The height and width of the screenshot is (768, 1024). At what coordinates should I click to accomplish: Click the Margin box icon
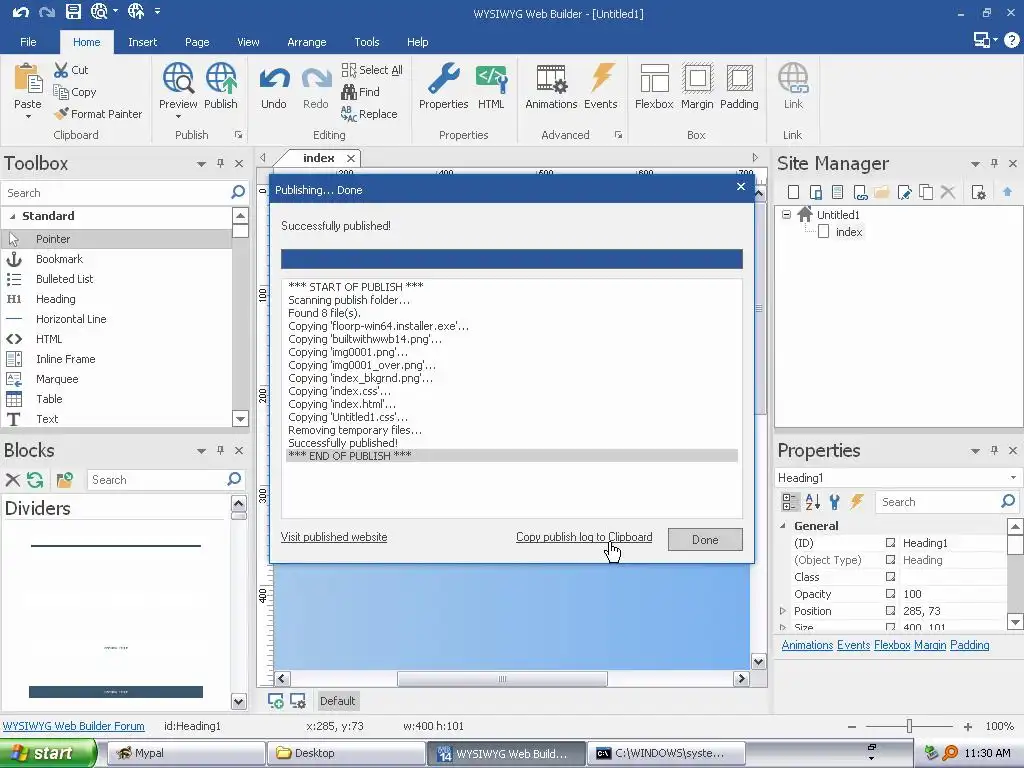[697, 78]
